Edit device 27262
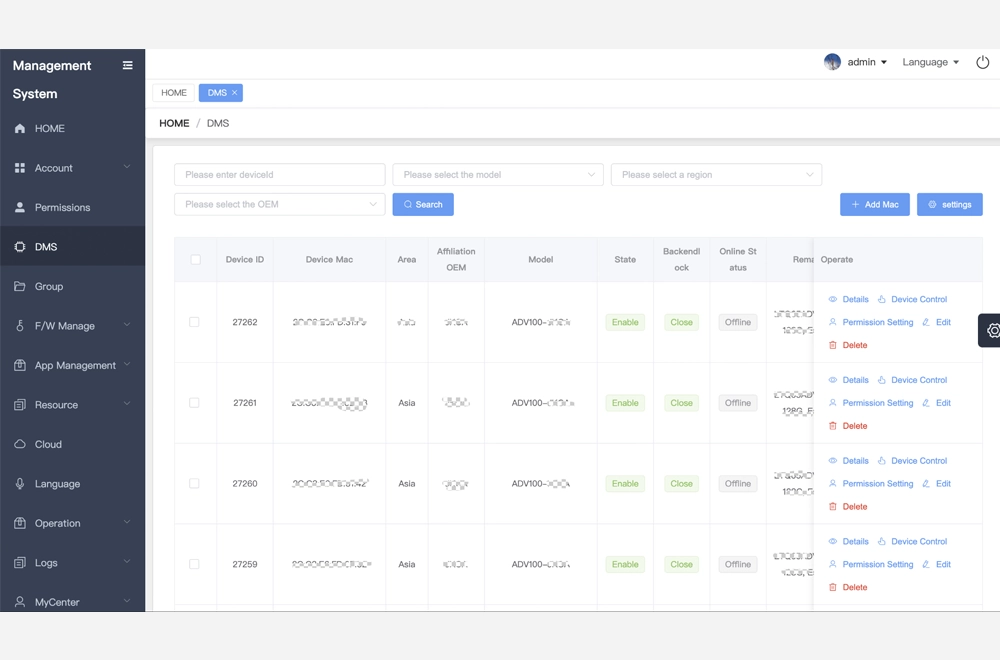This screenshot has height=660, width=1000. 936,322
